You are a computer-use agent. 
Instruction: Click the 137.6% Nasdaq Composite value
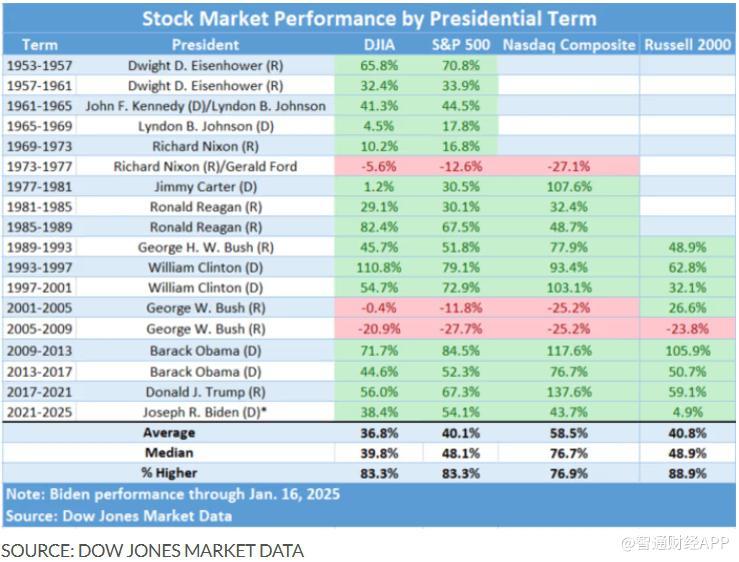click(x=568, y=390)
